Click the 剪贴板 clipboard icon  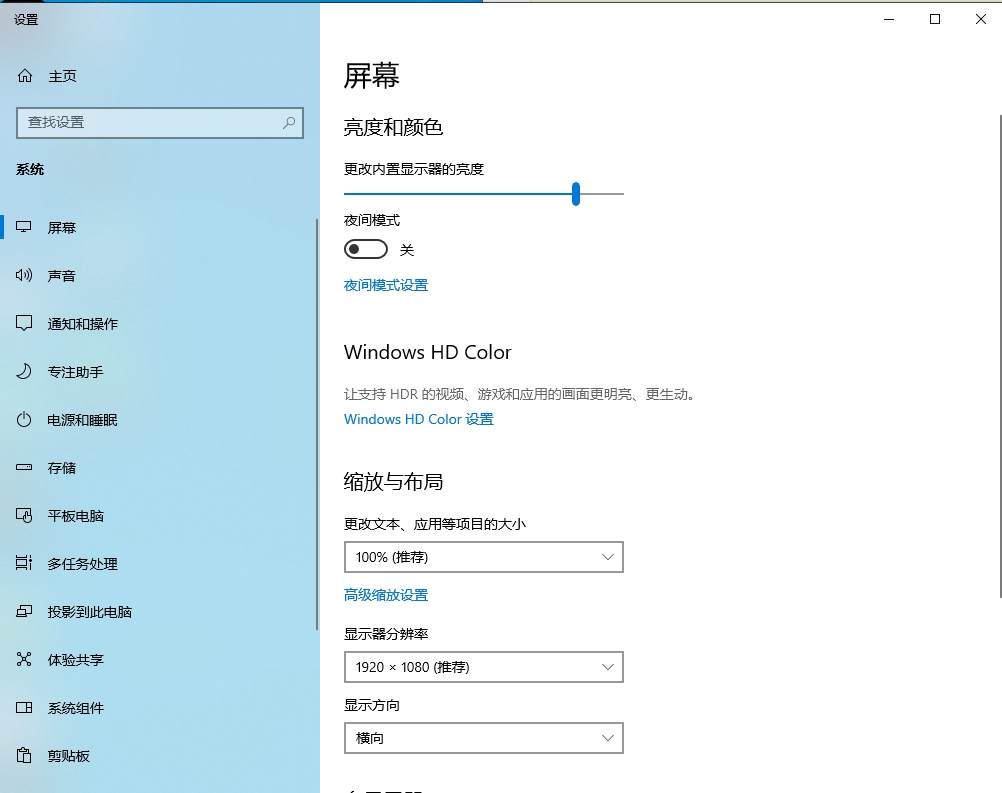(x=25, y=756)
